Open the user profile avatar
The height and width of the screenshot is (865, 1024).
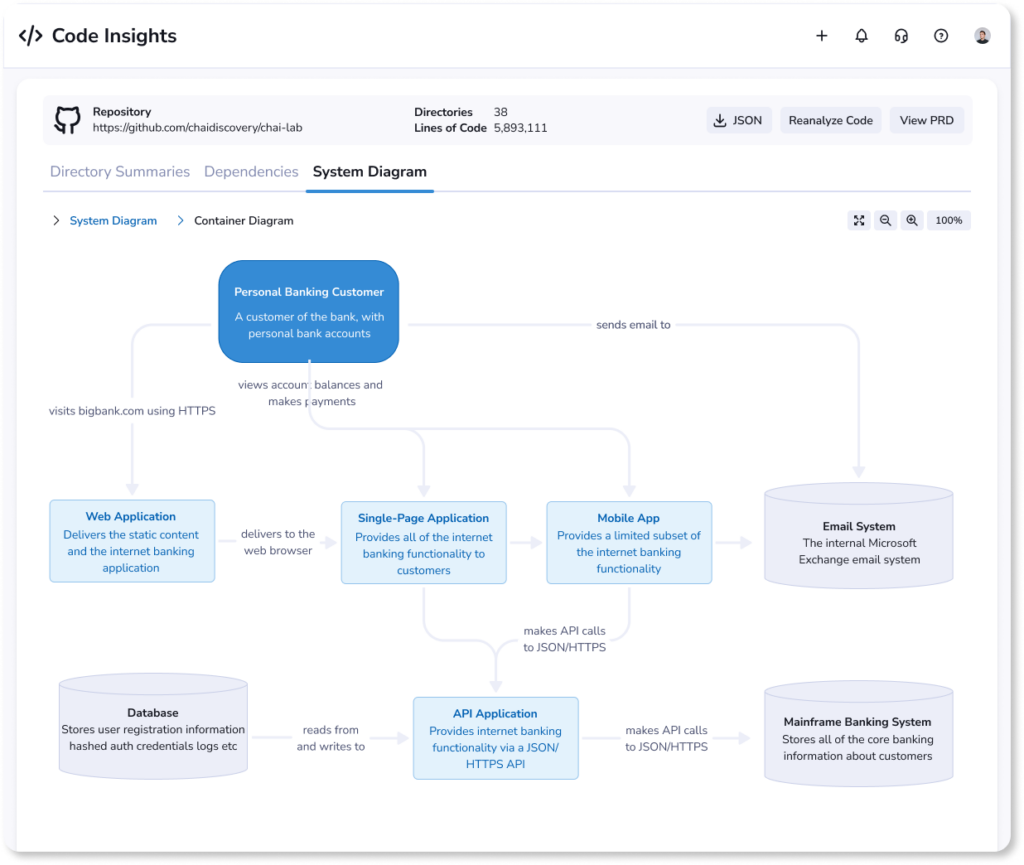click(982, 36)
